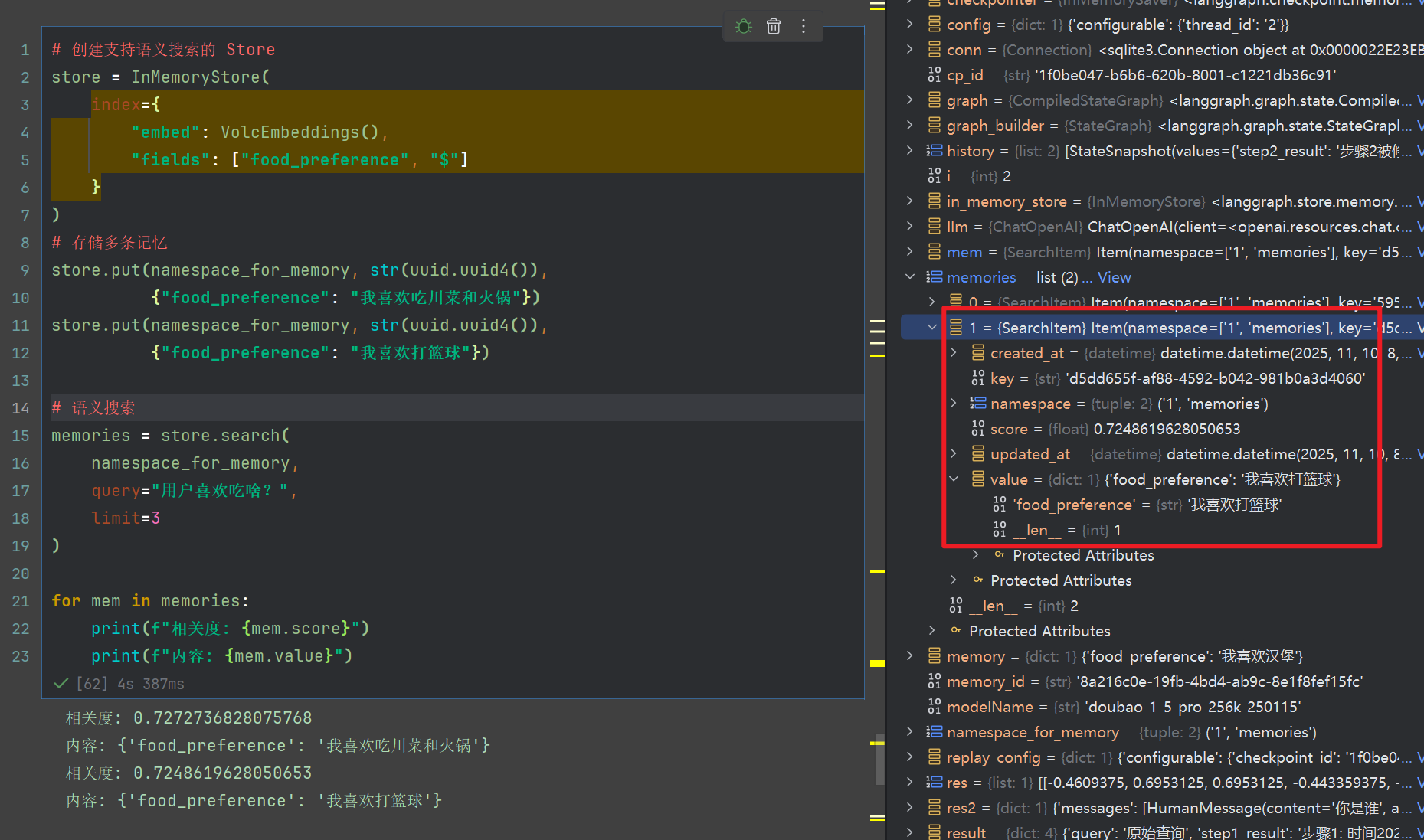Expand the mem variable

909,252
